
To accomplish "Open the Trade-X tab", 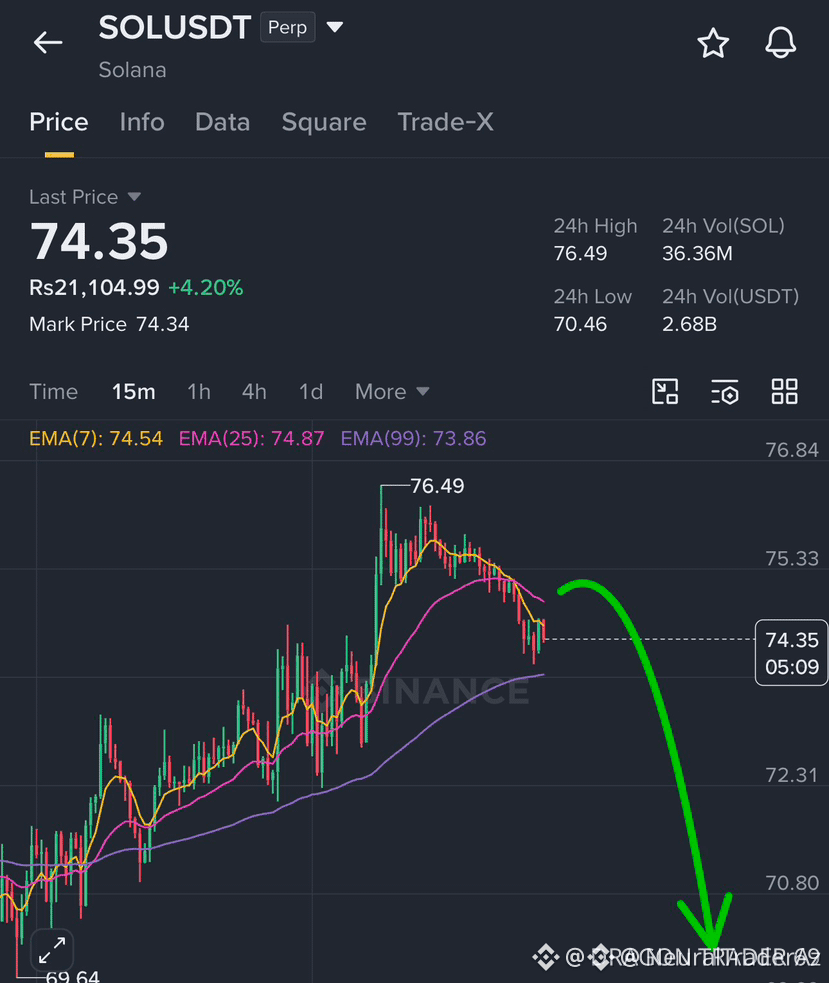I will coord(445,122).
